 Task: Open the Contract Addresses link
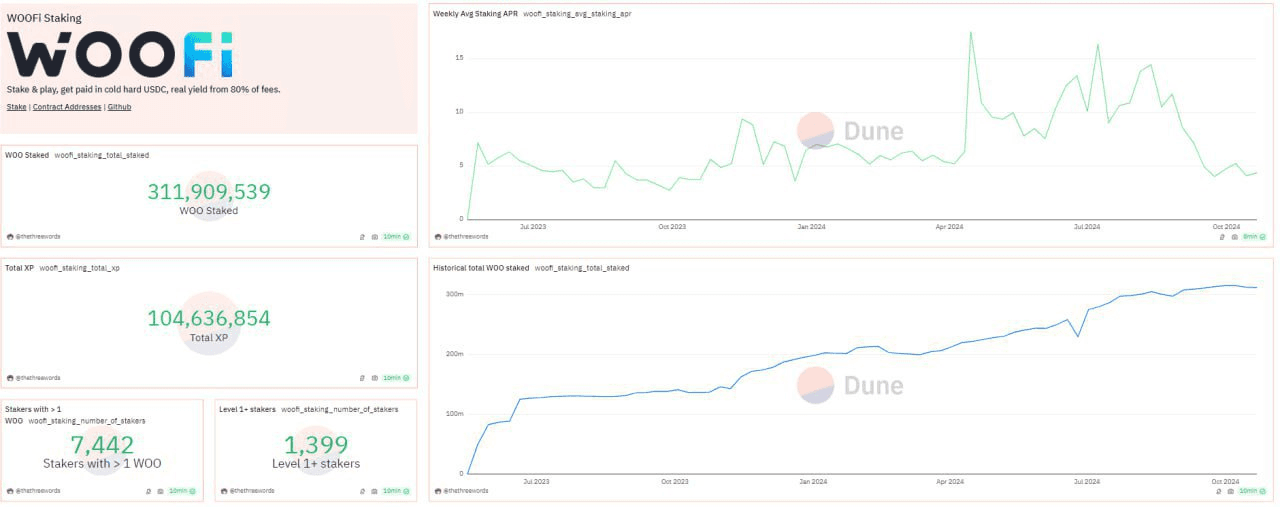pos(67,107)
